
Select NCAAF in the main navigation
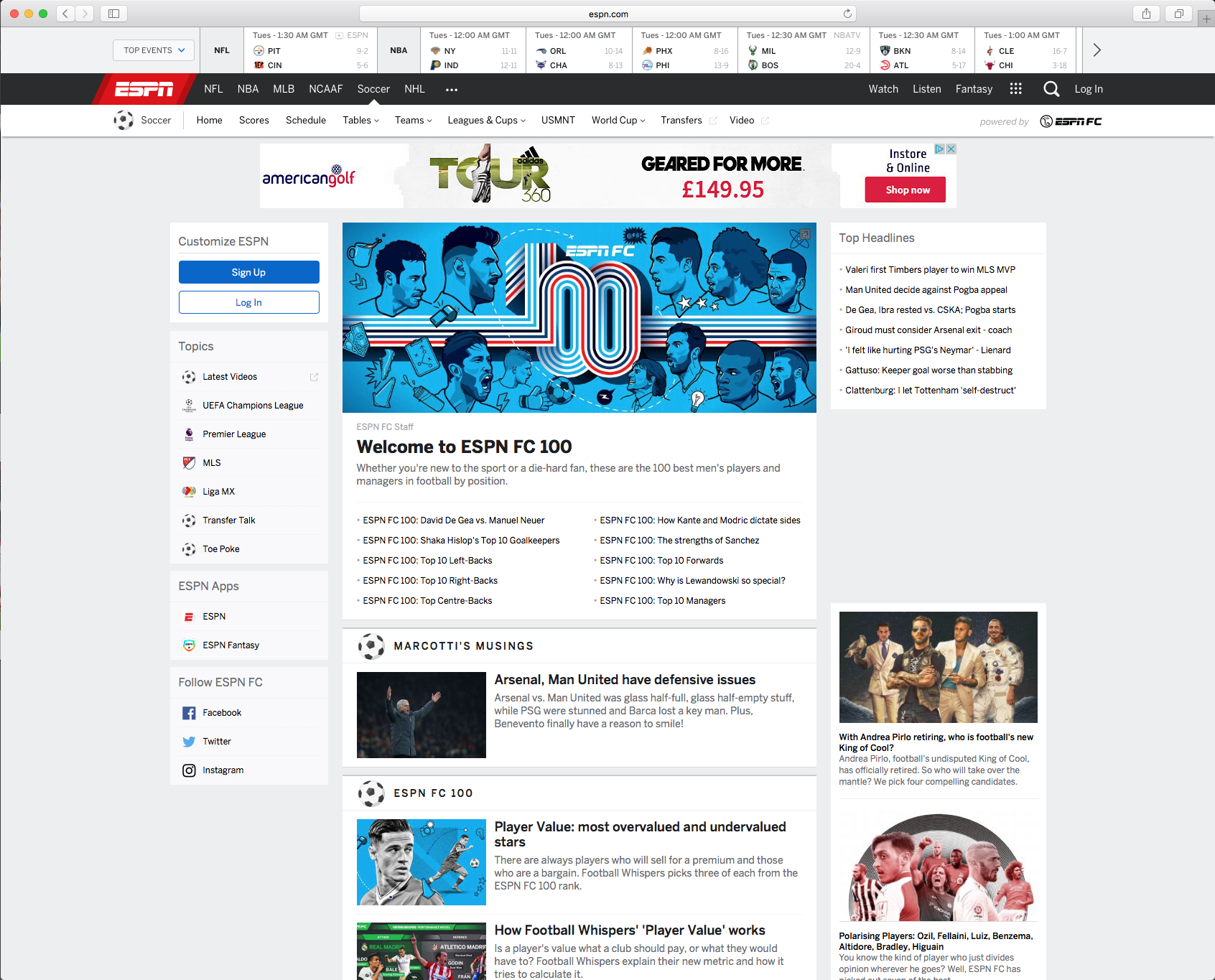tap(325, 89)
